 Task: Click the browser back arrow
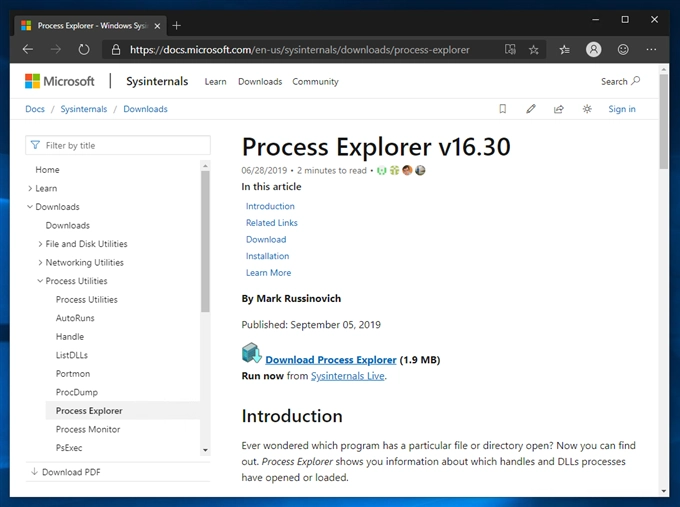(28, 49)
